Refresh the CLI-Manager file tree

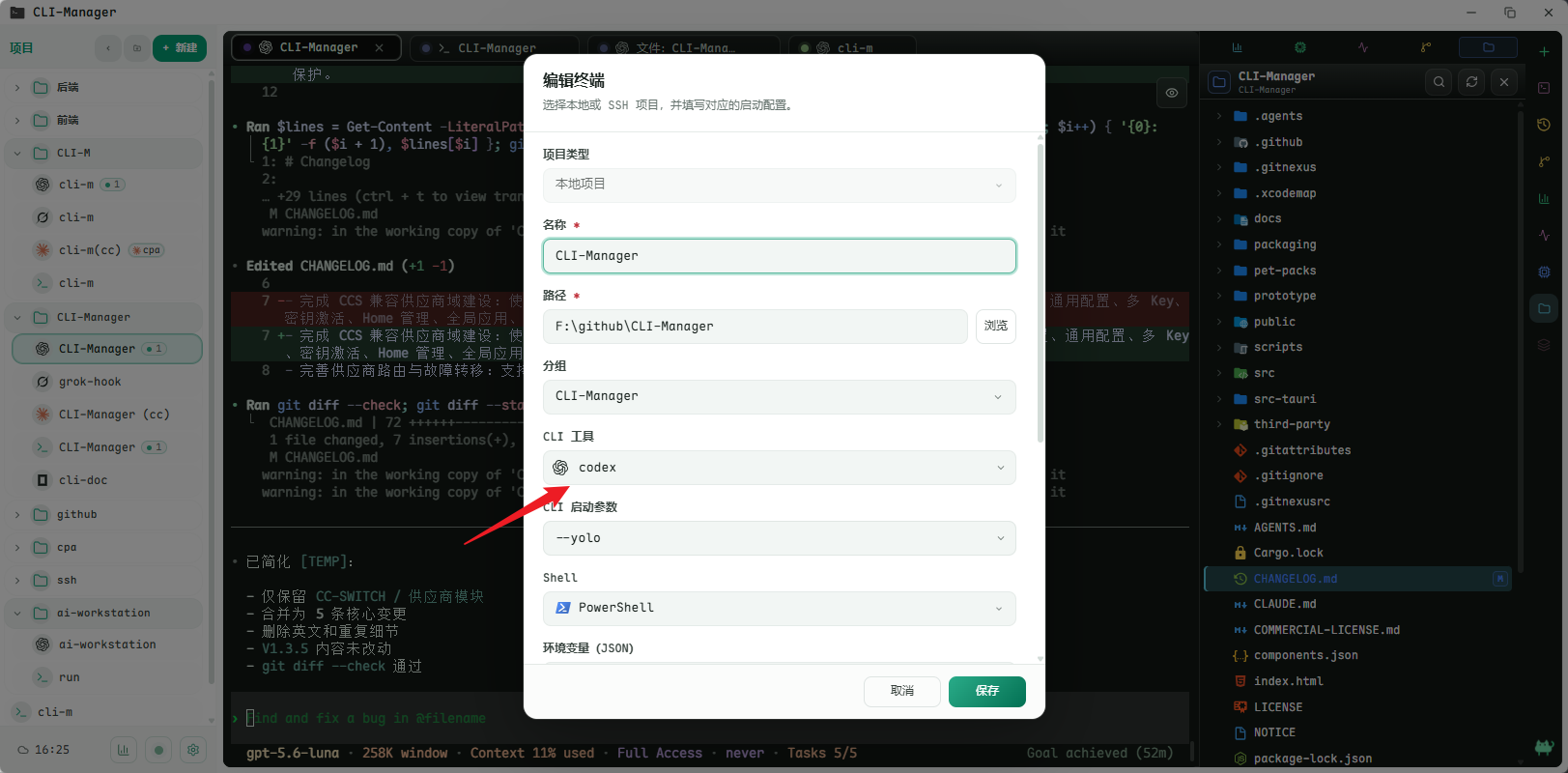(1471, 82)
